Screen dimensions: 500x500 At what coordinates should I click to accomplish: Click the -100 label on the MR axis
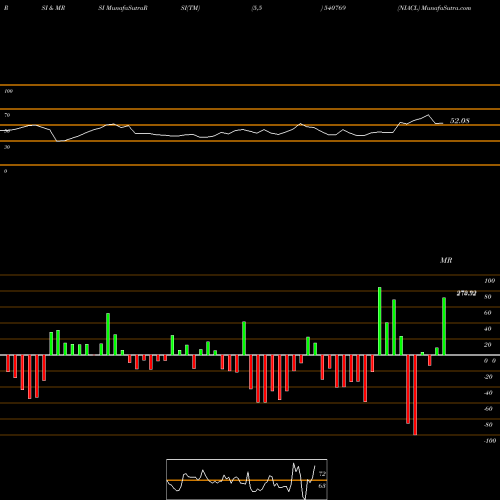pyautogui.click(x=490, y=441)
